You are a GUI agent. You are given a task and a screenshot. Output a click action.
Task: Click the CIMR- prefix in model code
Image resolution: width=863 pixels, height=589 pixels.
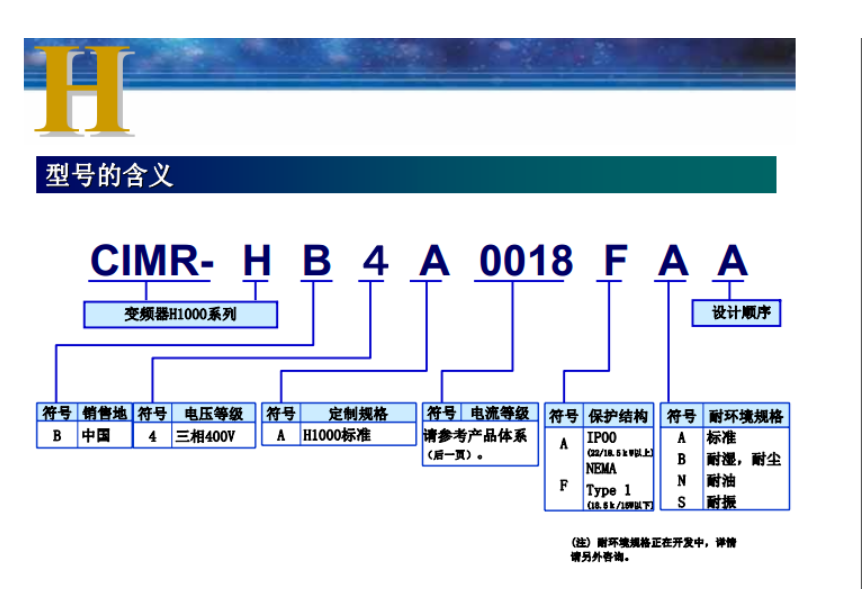[x=151, y=262]
